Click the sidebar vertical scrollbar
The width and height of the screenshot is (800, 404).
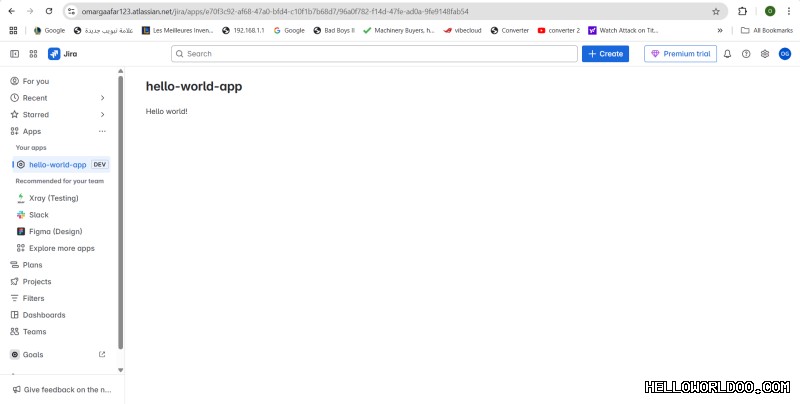click(x=120, y=212)
